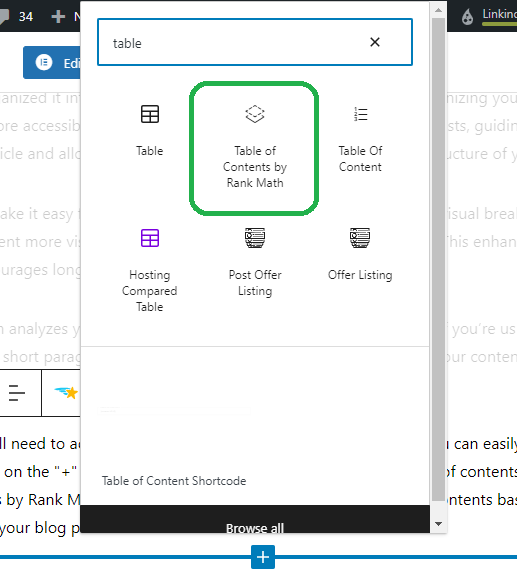Screen dimensions: 517x576
Task: Insert the Post Offer Listing block
Action: [x=255, y=263]
